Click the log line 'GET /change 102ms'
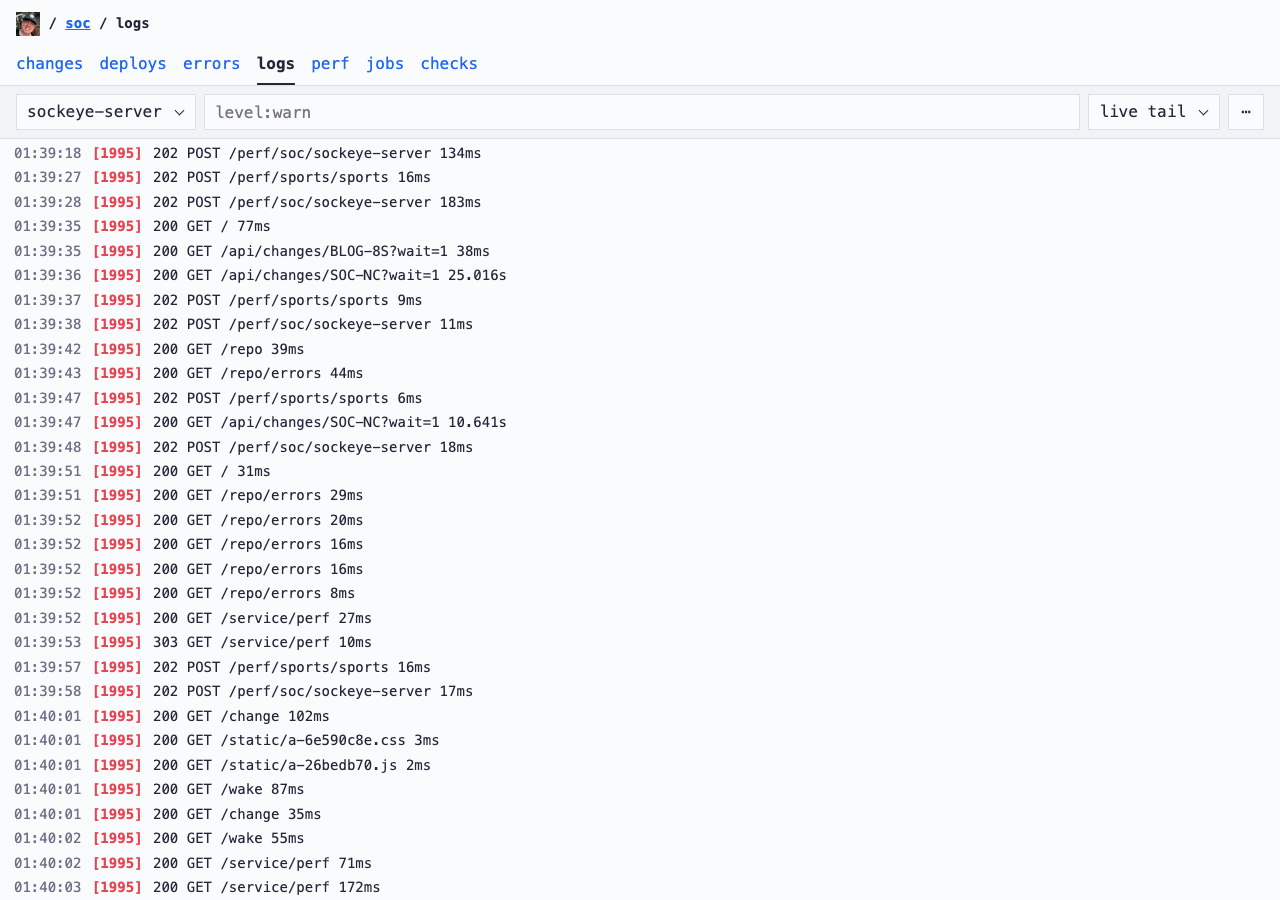 640,716
